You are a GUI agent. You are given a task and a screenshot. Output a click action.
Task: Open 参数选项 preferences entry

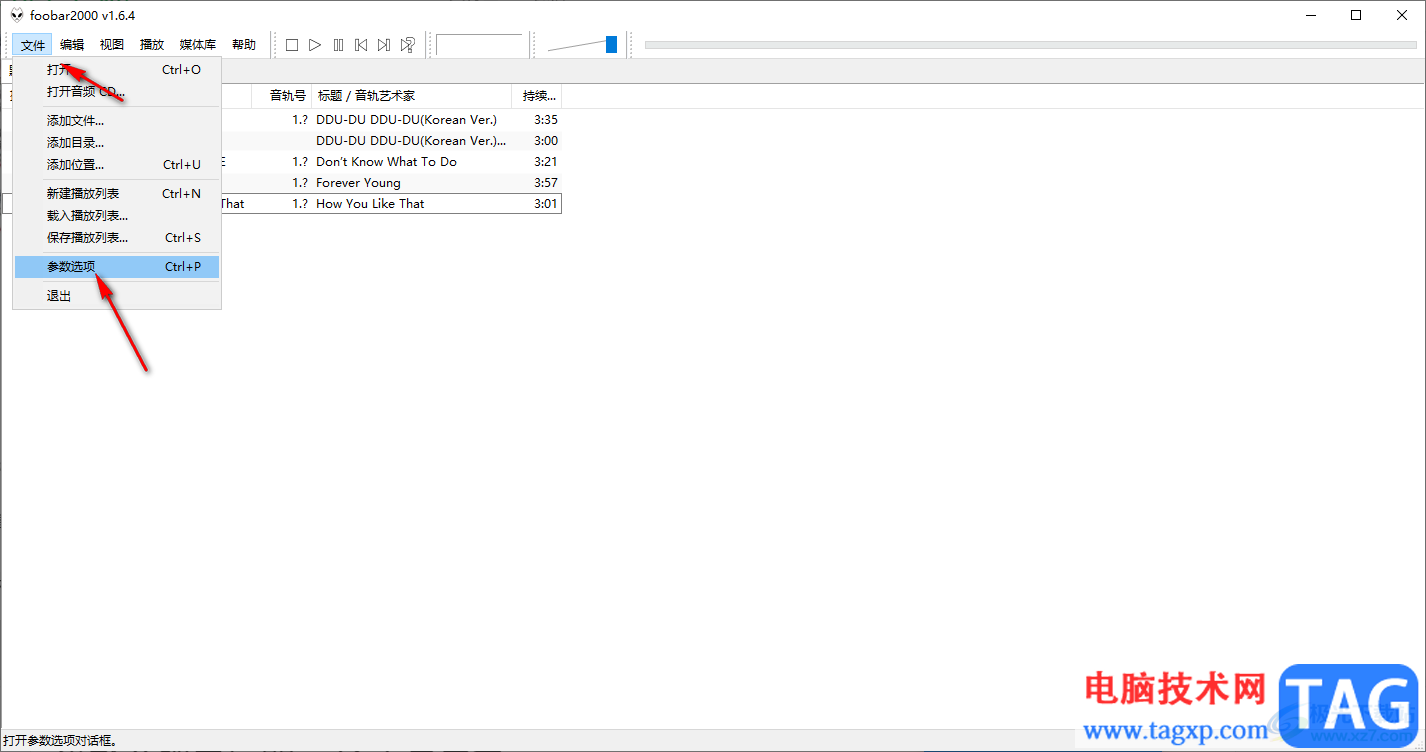117,267
